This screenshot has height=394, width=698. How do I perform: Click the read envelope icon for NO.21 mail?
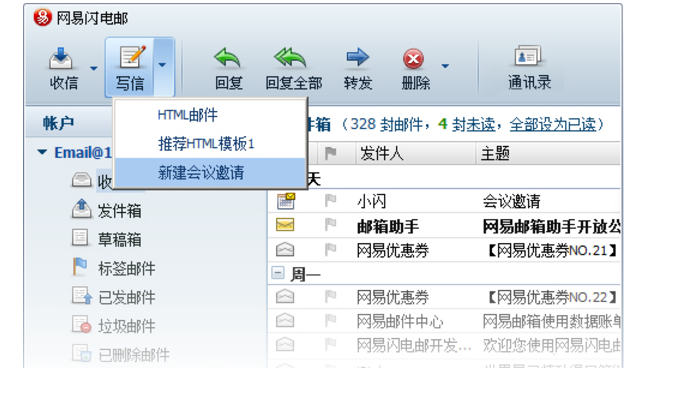point(285,249)
